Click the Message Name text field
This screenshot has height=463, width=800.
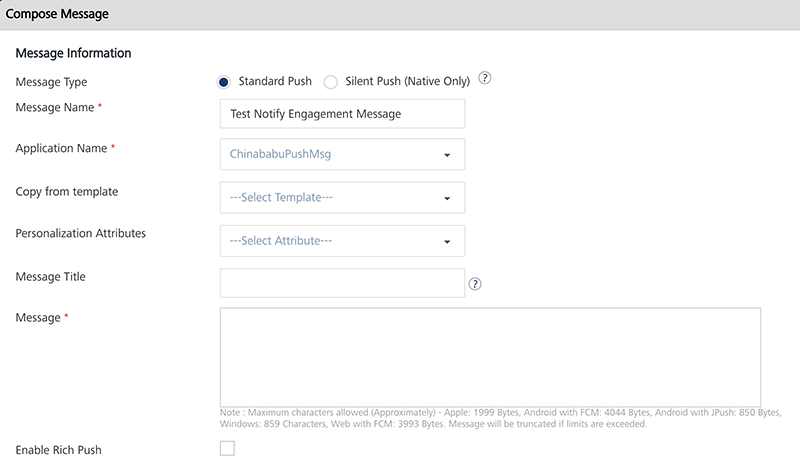tap(342, 114)
